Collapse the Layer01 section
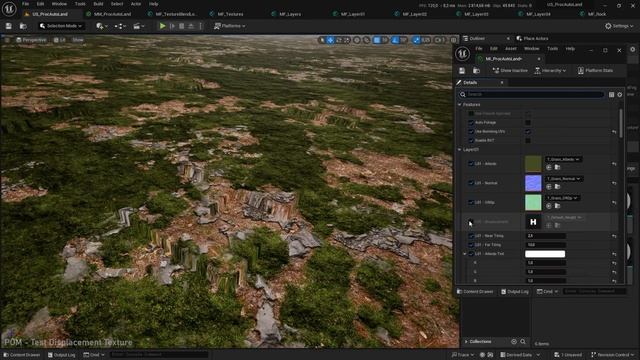The image size is (640, 360). pos(460,150)
